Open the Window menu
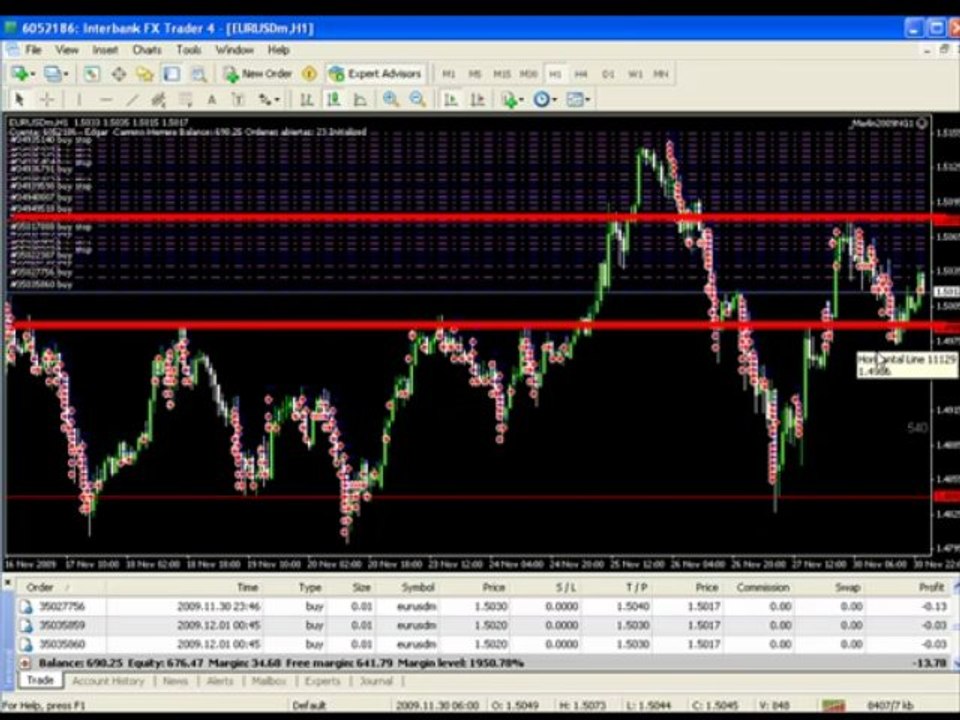This screenshot has width=960, height=720. point(234,50)
